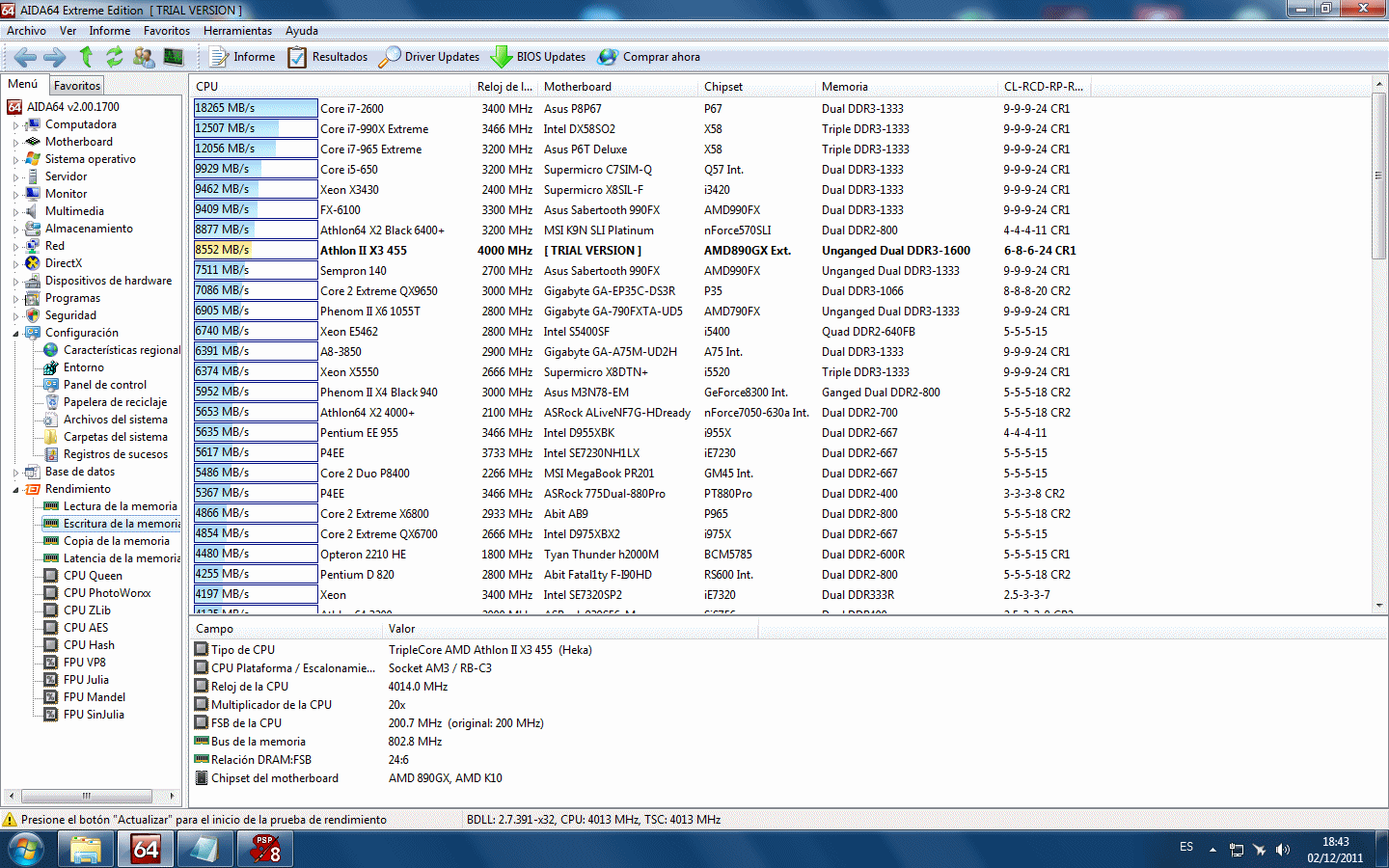Expand the Almacenamiento tree node

[x=15, y=230]
